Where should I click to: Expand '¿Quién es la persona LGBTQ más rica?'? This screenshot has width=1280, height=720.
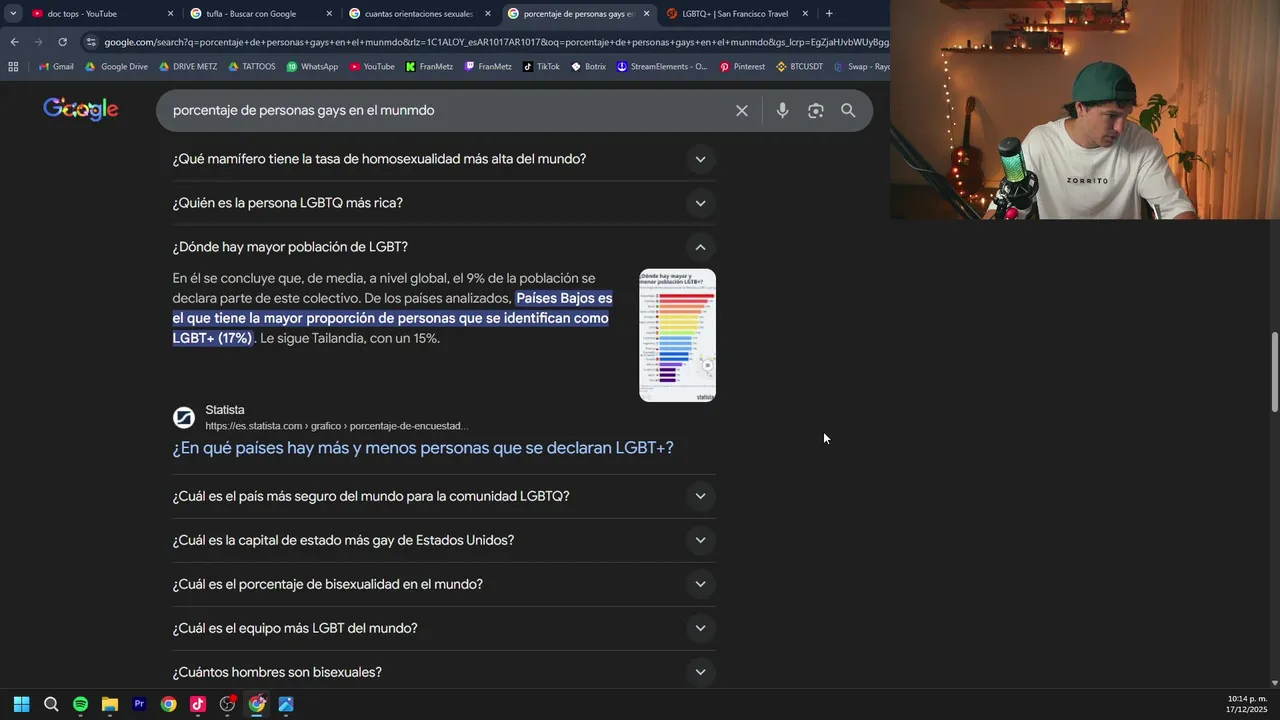[x=444, y=203]
